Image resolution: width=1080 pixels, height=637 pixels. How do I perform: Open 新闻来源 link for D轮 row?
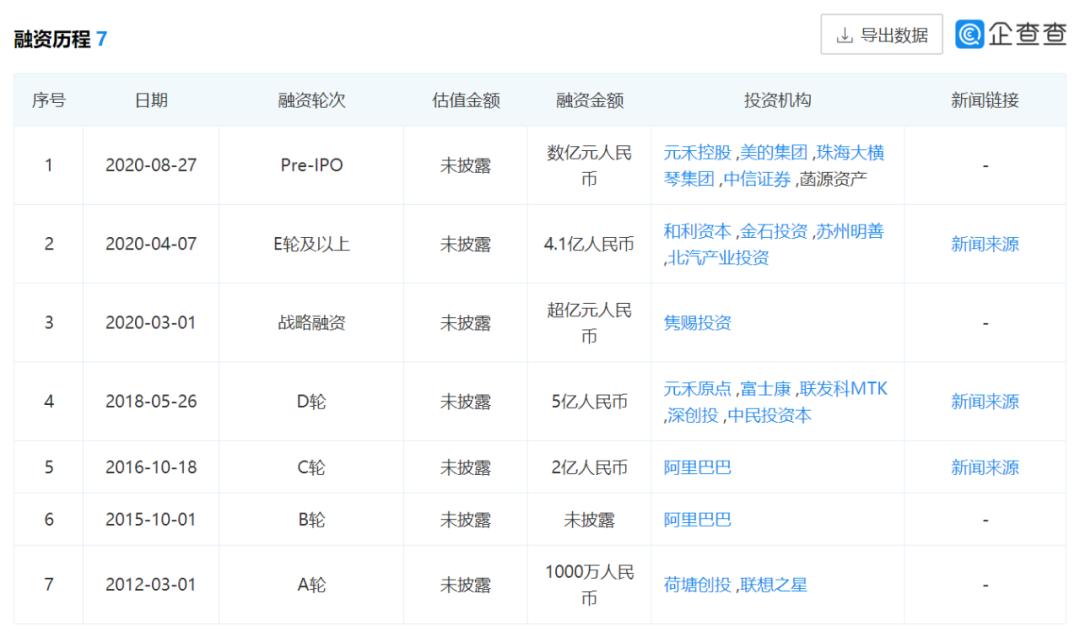pyautogui.click(x=984, y=402)
